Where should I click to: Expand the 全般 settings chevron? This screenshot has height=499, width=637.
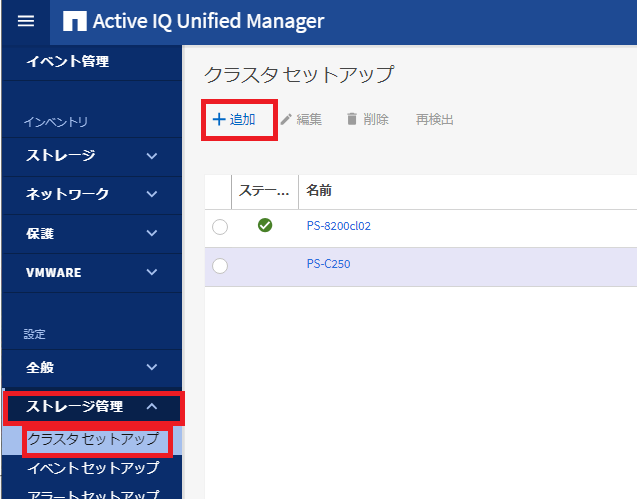[152, 367]
